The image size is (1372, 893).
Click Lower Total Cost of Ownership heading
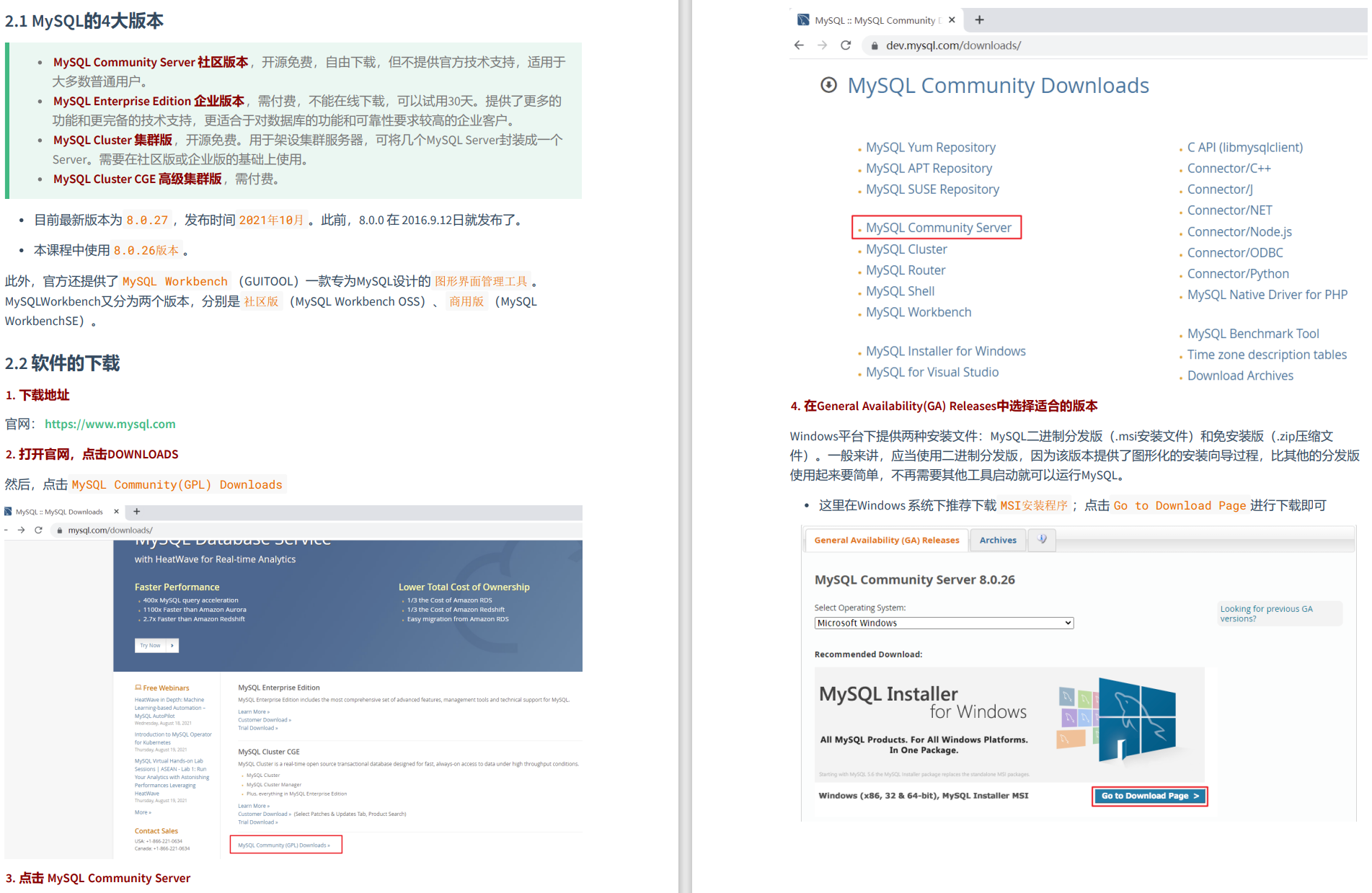(x=464, y=587)
